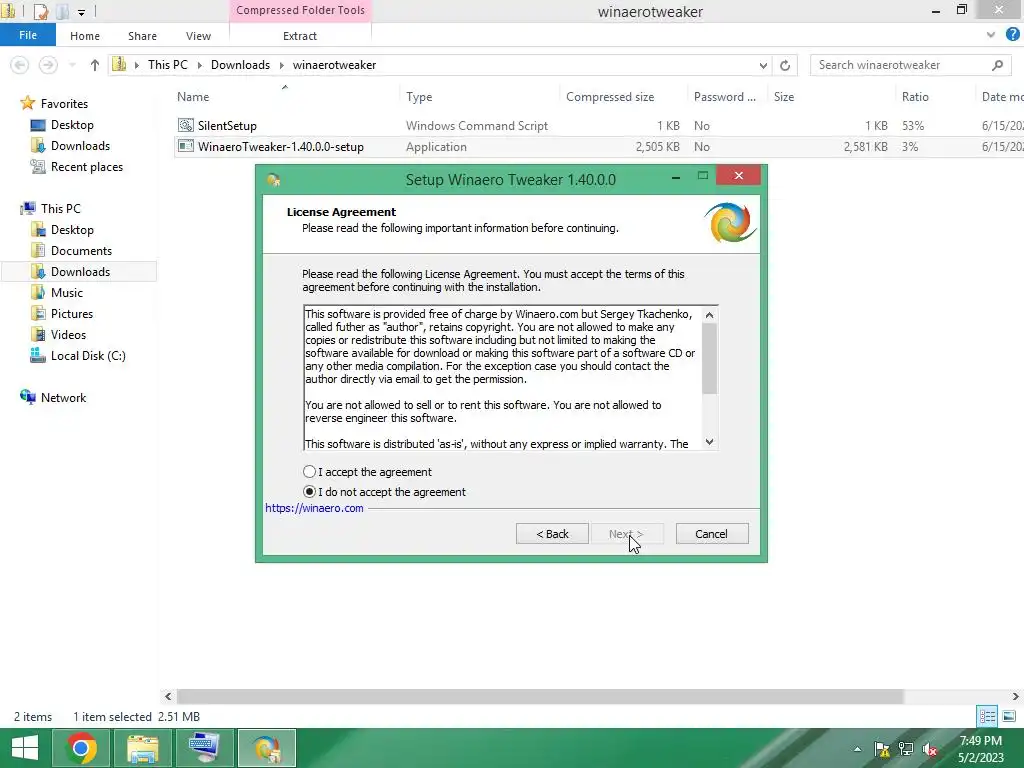Screen dimensions: 1024x768
Task: Expand the arrow after 'This PC' breadcrumb
Action: pos(199,65)
